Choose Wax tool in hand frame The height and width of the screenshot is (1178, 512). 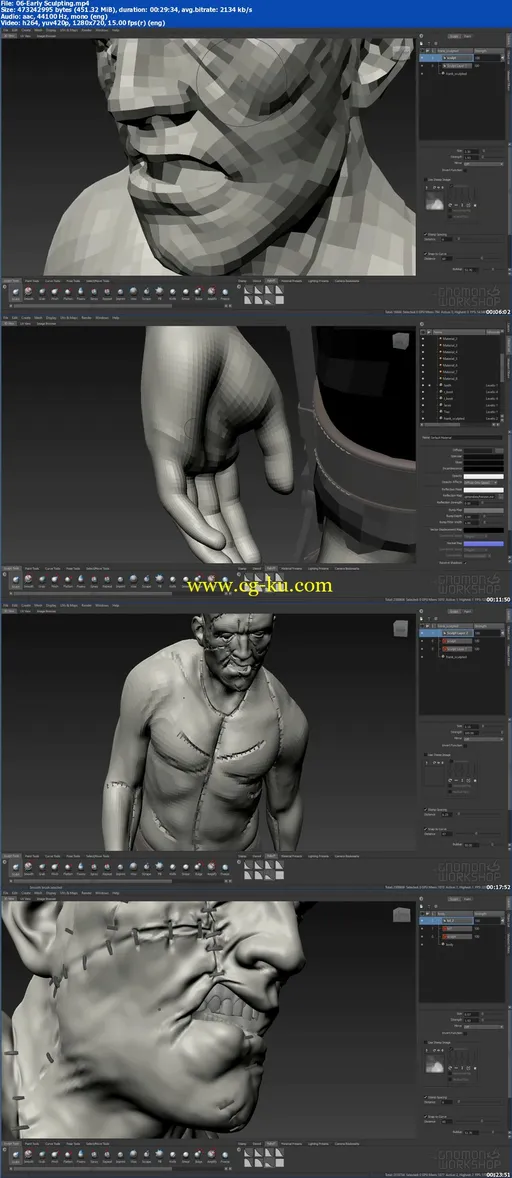click(x=134, y=580)
